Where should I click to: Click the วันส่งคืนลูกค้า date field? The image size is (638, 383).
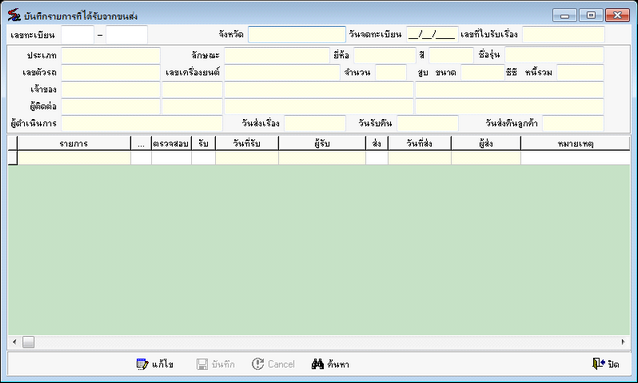[x=573, y=123]
